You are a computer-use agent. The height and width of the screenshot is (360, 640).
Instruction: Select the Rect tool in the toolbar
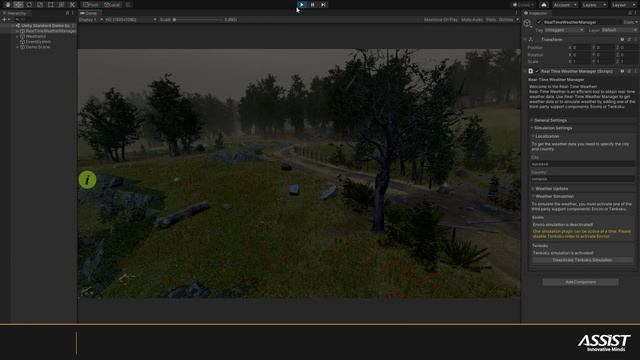51,5
